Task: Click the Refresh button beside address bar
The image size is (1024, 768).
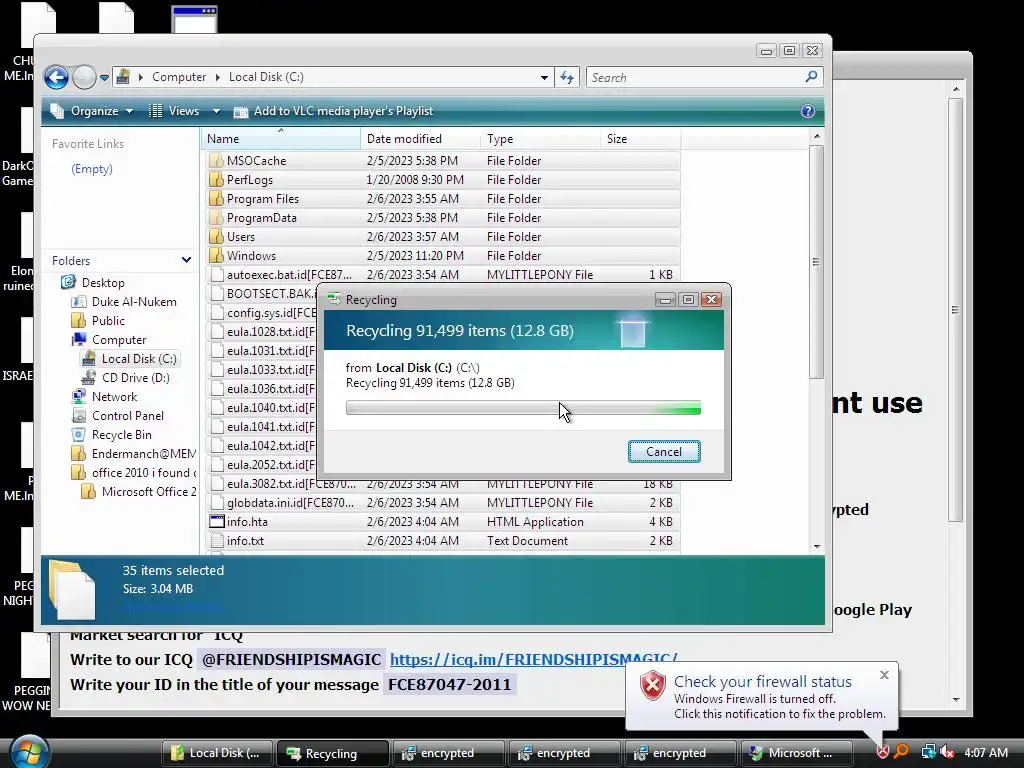Action: point(567,77)
